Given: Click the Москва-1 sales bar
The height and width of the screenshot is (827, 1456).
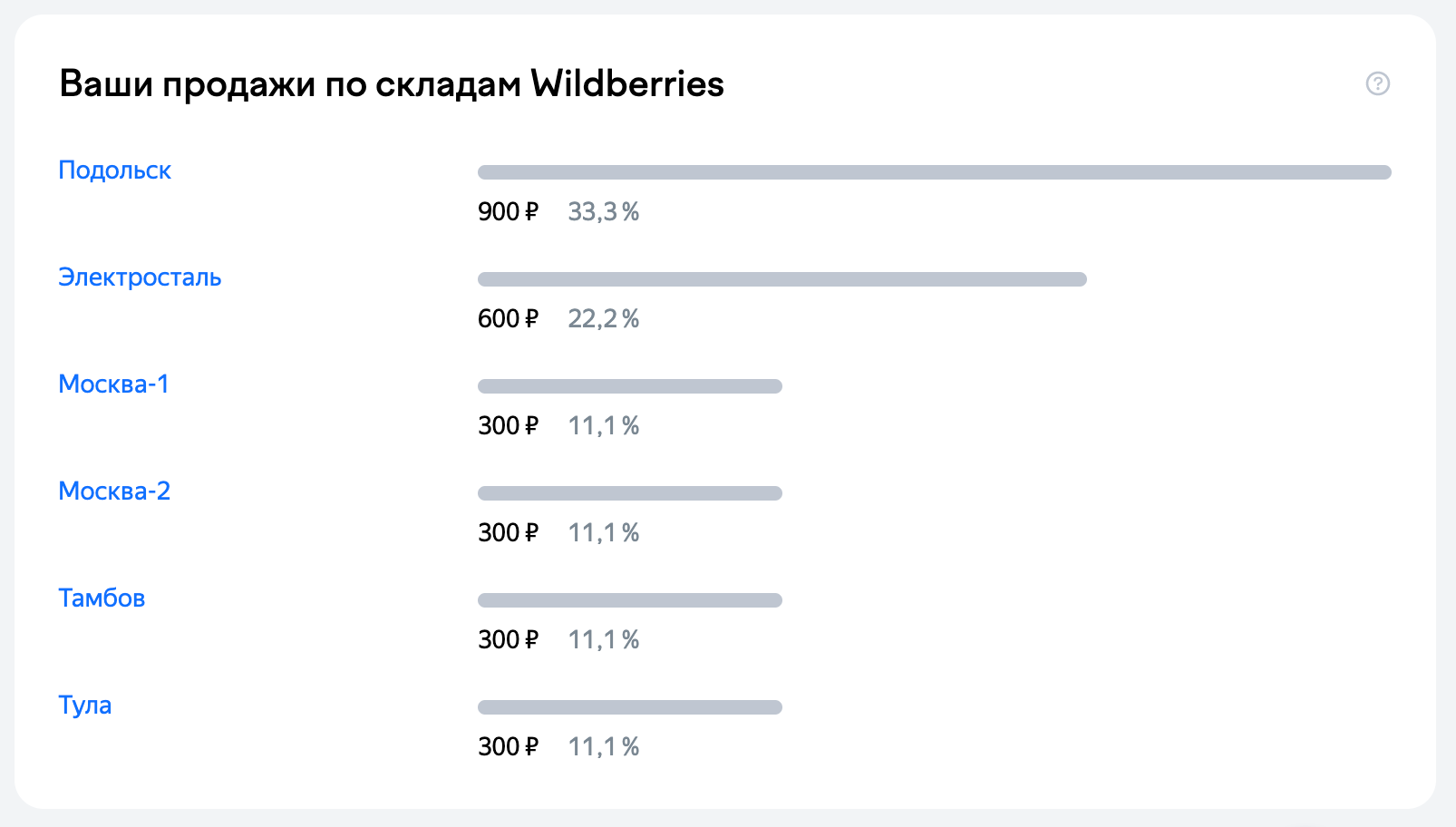Looking at the screenshot, I should pyautogui.click(x=630, y=386).
